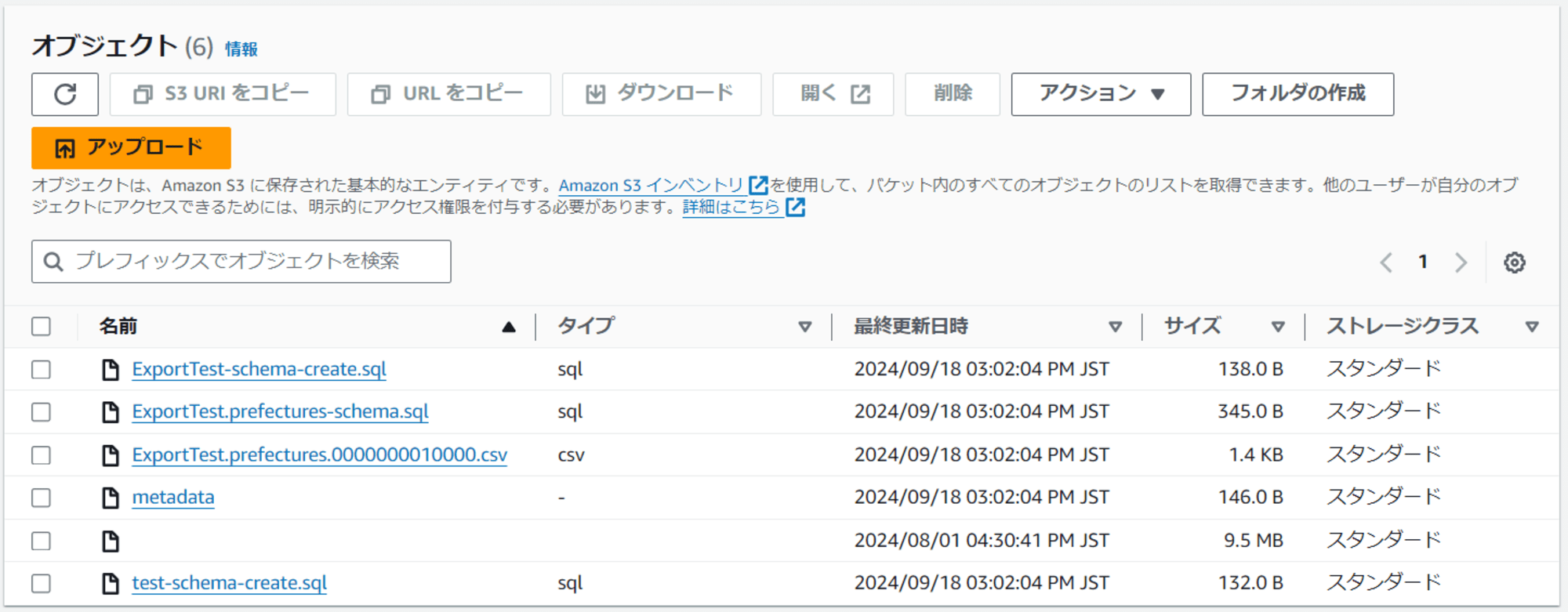Click file icon beside metadata

coord(111,498)
